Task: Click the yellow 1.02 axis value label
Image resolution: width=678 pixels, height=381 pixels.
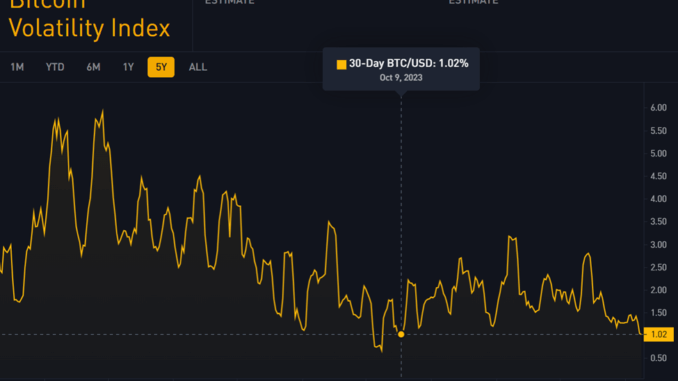Action: pos(659,334)
